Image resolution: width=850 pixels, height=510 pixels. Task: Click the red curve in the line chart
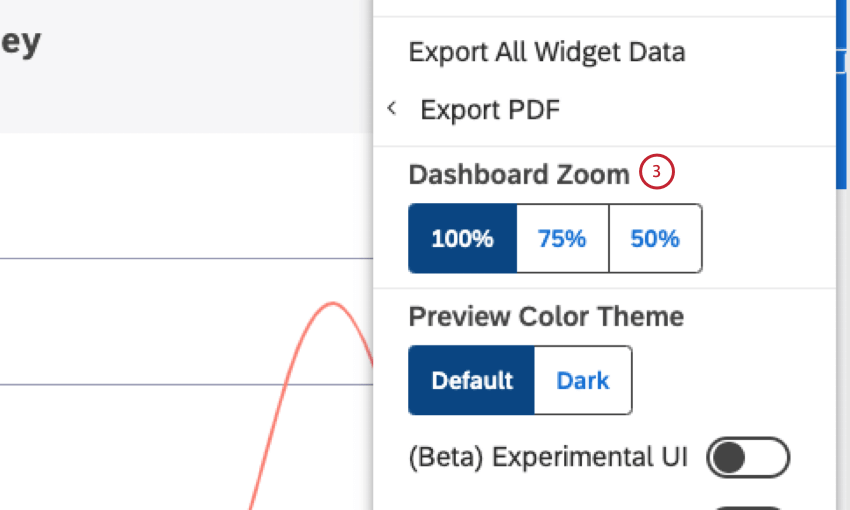334,305
